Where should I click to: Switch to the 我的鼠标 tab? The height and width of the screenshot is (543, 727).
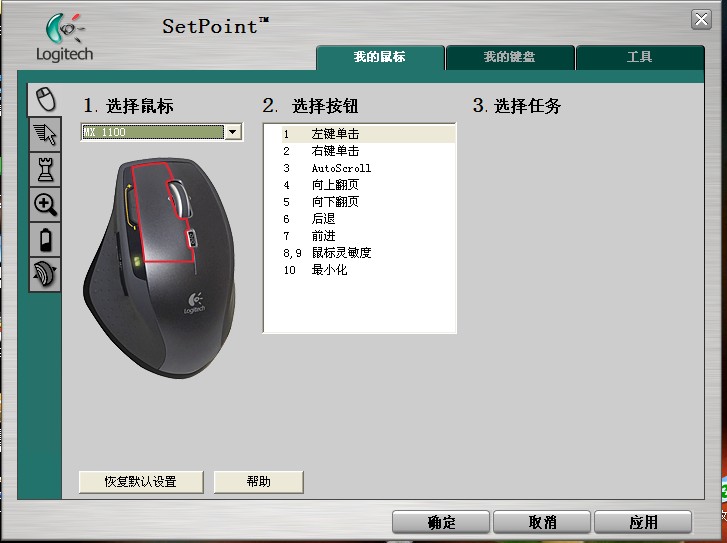[380, 57]
